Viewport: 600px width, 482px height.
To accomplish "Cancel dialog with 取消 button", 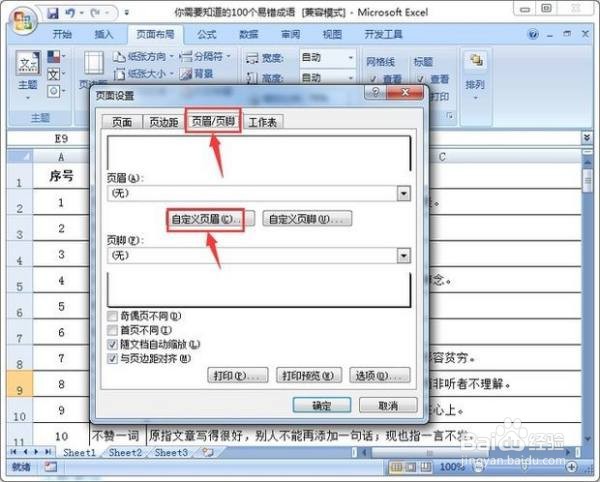I will coord(388,405).
